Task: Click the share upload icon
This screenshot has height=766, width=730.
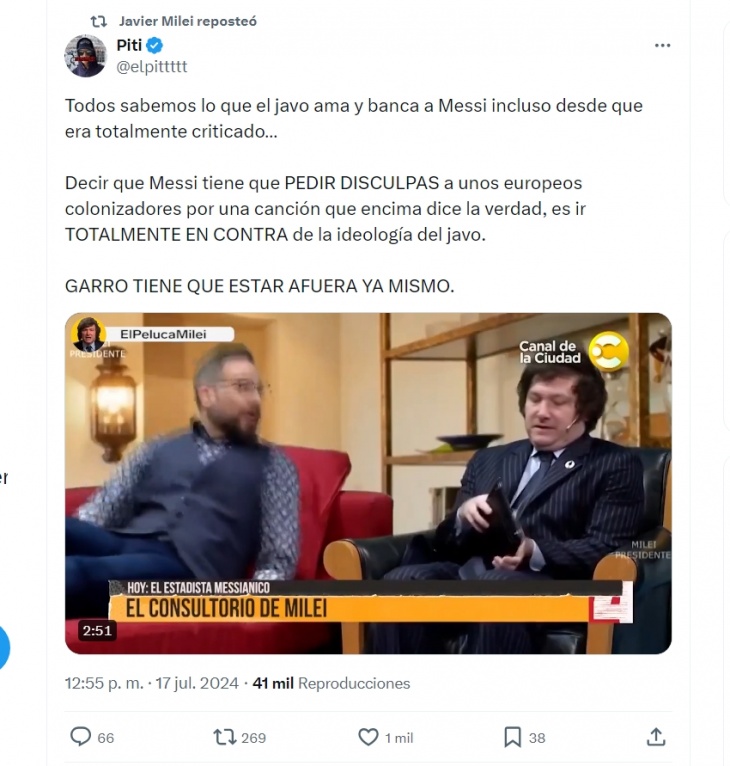Action: (656, 737)
